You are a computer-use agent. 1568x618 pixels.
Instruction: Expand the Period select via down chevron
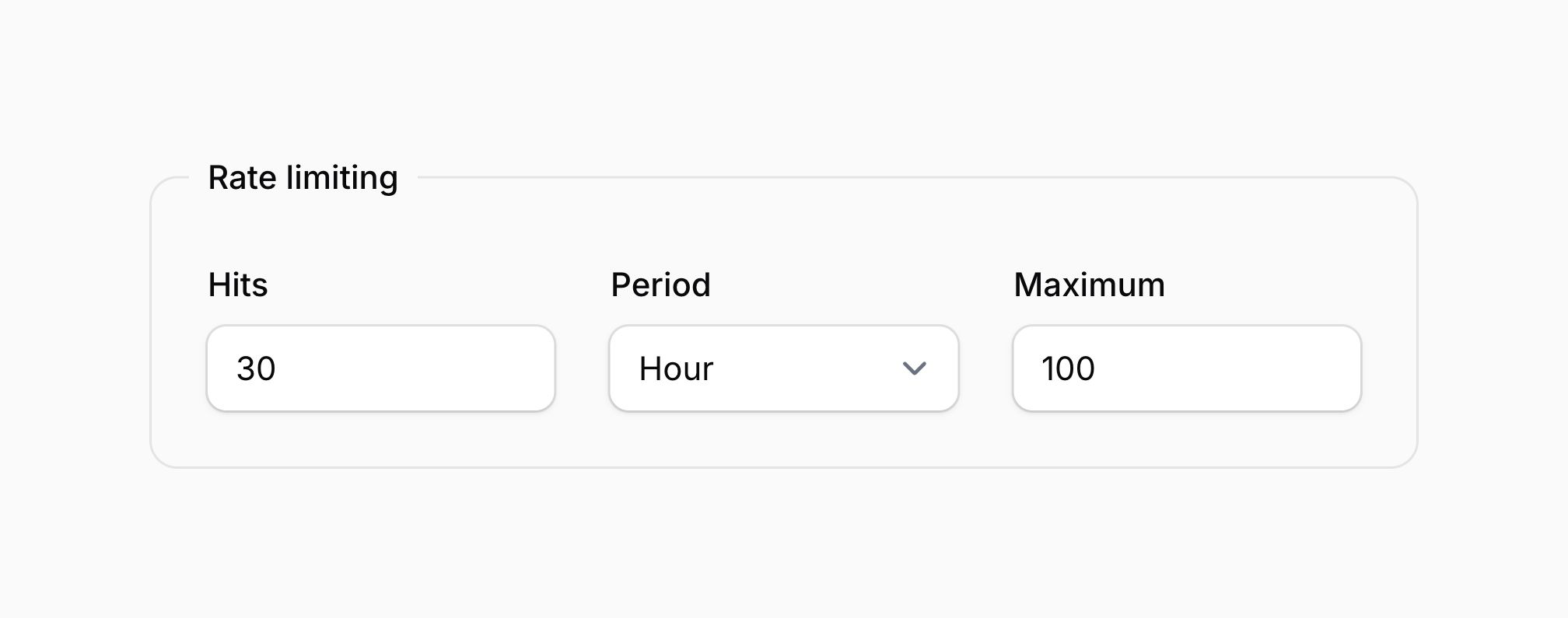click(x=914, y=368)
